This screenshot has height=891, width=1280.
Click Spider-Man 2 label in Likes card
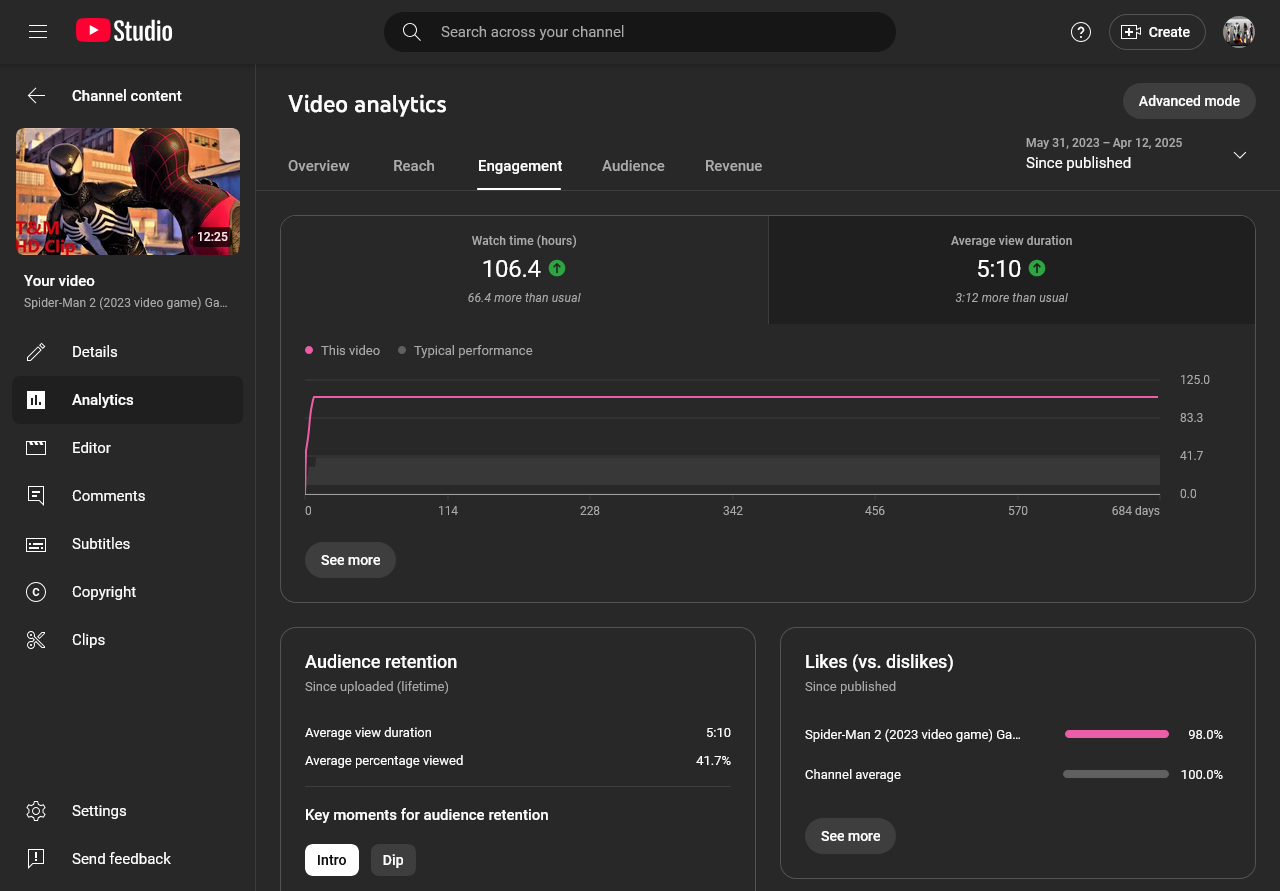pos(913,735)
